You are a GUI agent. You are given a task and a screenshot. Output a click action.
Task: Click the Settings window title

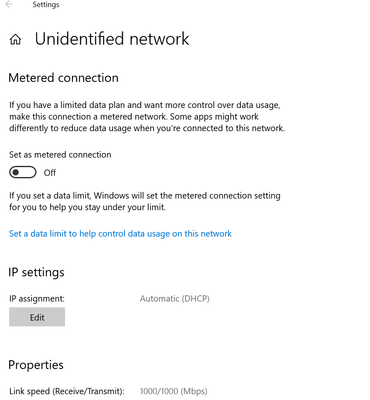pyautogui.click(x=46, y=5)
